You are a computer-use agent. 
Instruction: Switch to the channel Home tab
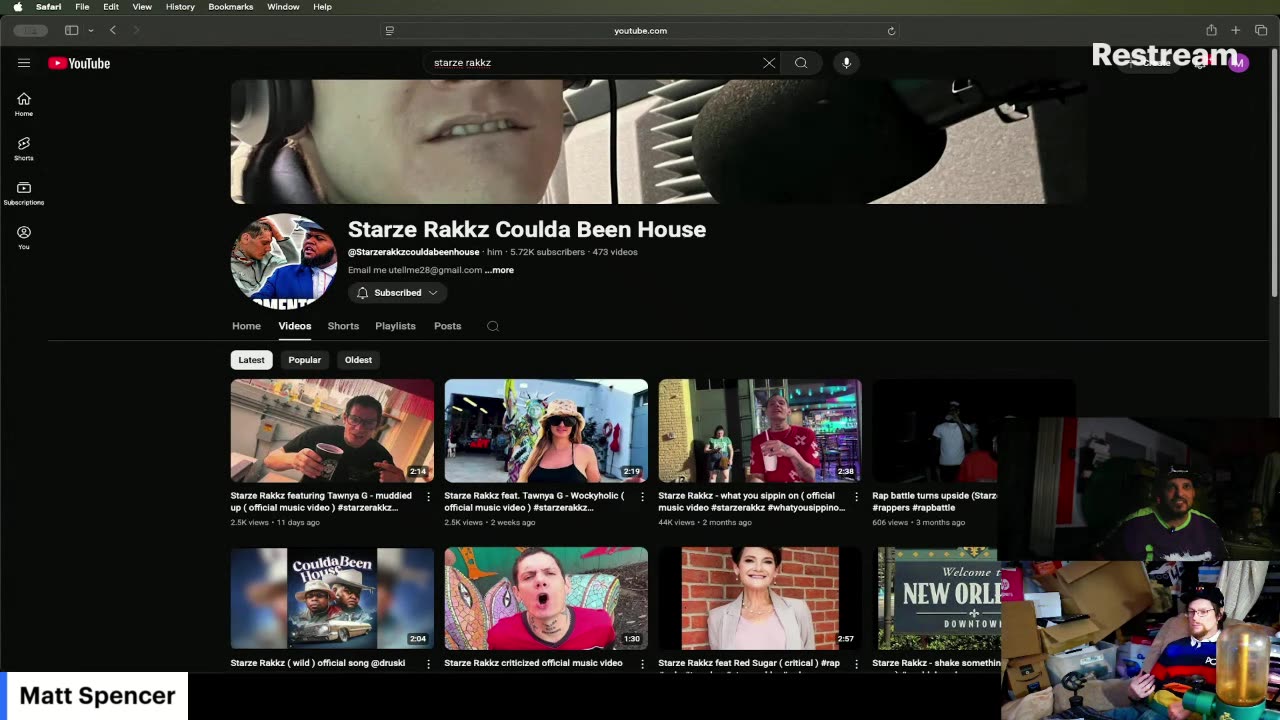click(246, 326)
